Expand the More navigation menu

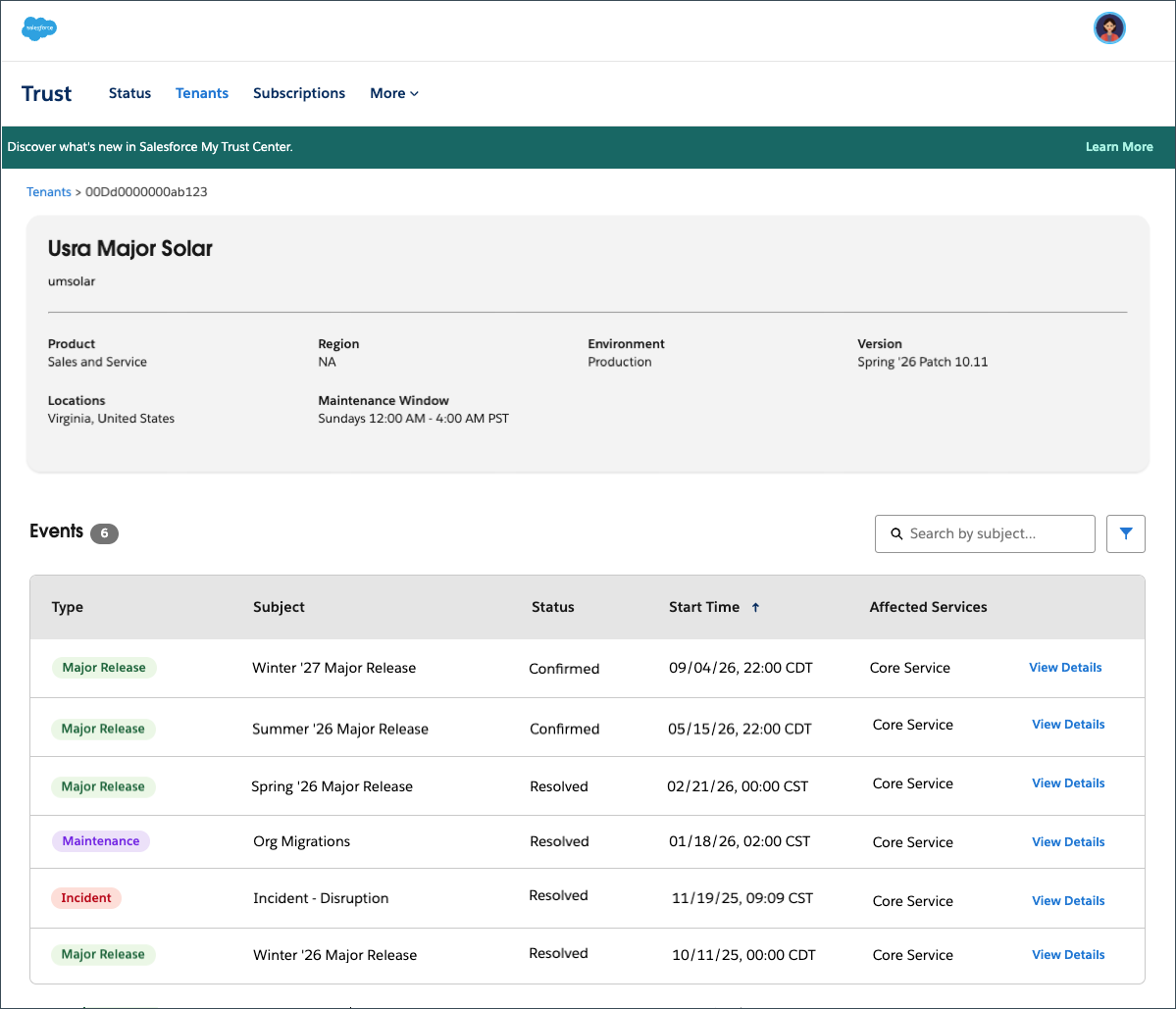pyautogui.click(x=394, y=93)
